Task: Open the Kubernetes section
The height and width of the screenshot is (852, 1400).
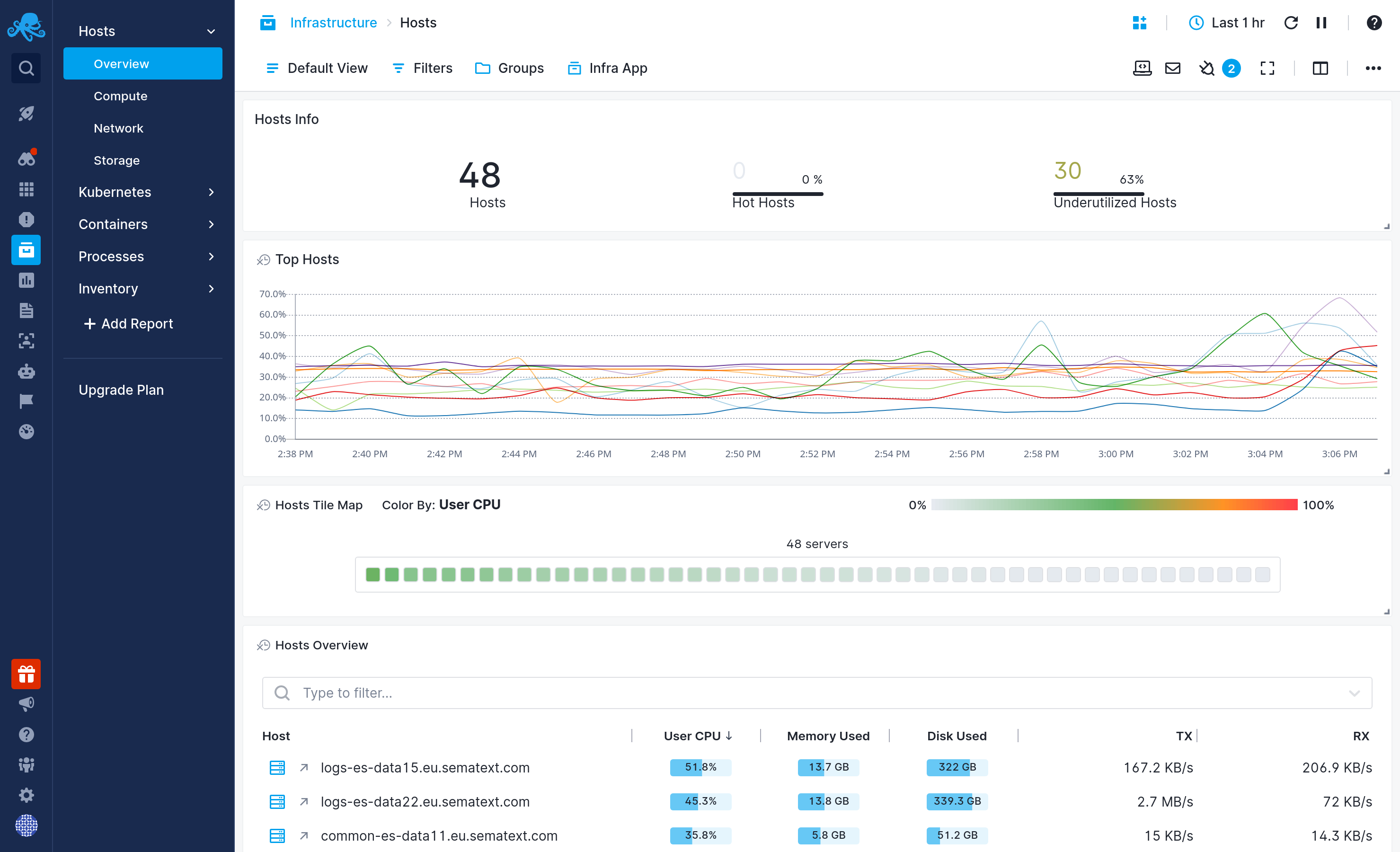Action: tap(114, 192)
